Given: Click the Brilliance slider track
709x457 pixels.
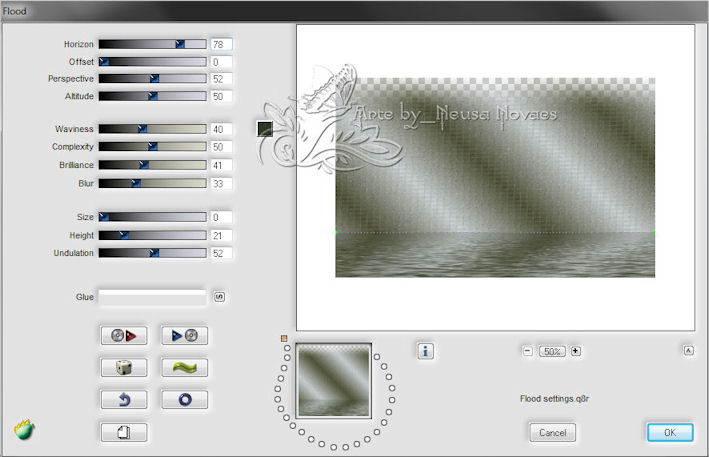Looking at the screenshot, I should (x=152, y=165).
